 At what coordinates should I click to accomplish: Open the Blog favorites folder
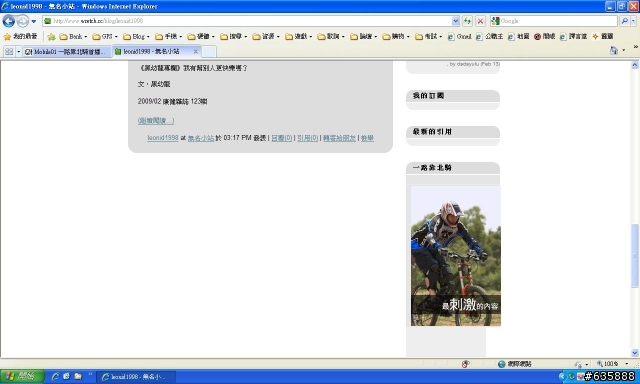136,37
